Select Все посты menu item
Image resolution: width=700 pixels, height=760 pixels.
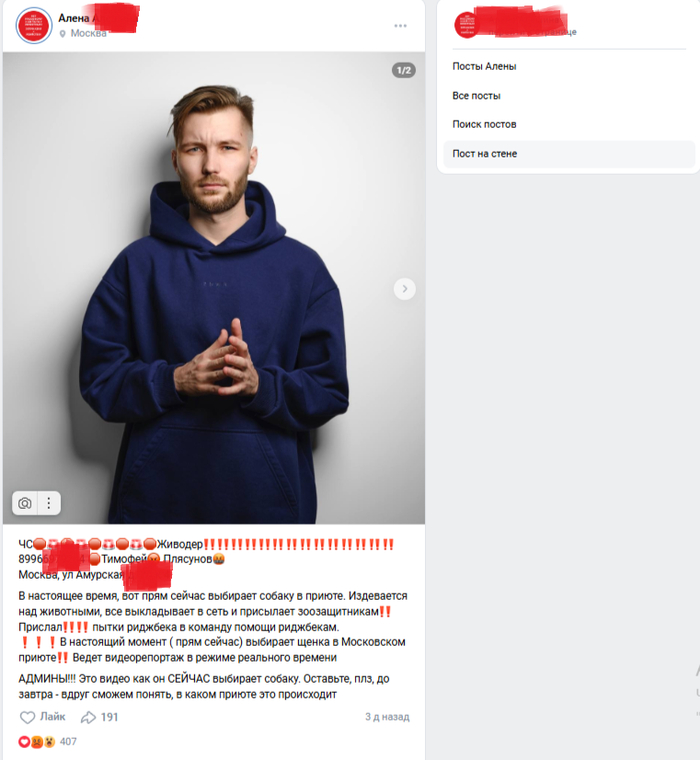pyautogui.click(x=476, y=96)
